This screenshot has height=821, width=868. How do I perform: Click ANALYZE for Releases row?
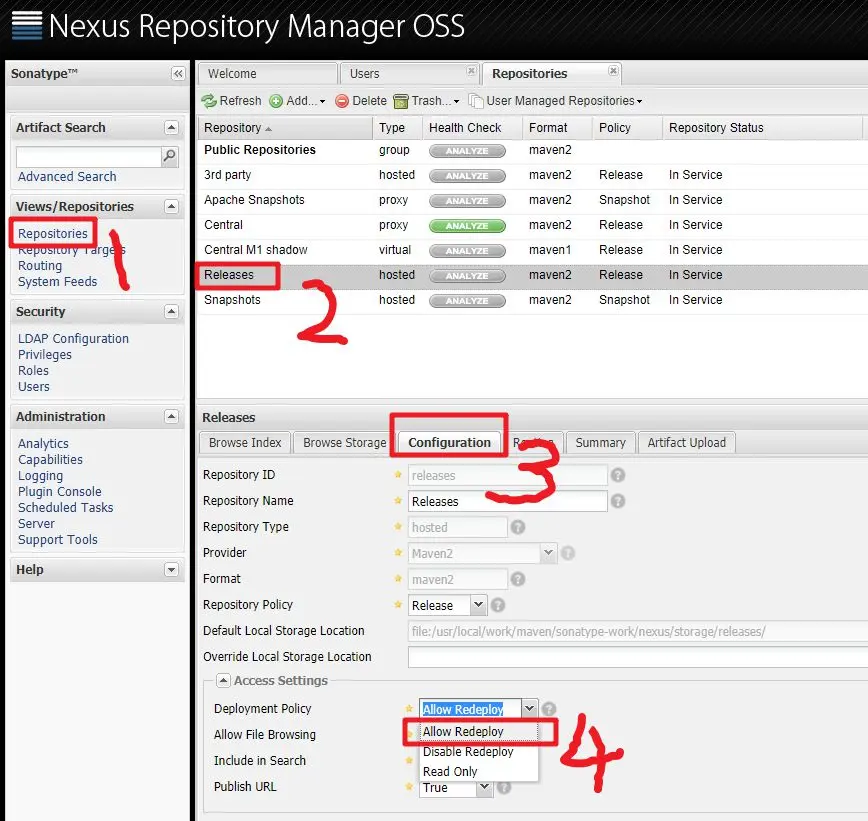point(467,276)
